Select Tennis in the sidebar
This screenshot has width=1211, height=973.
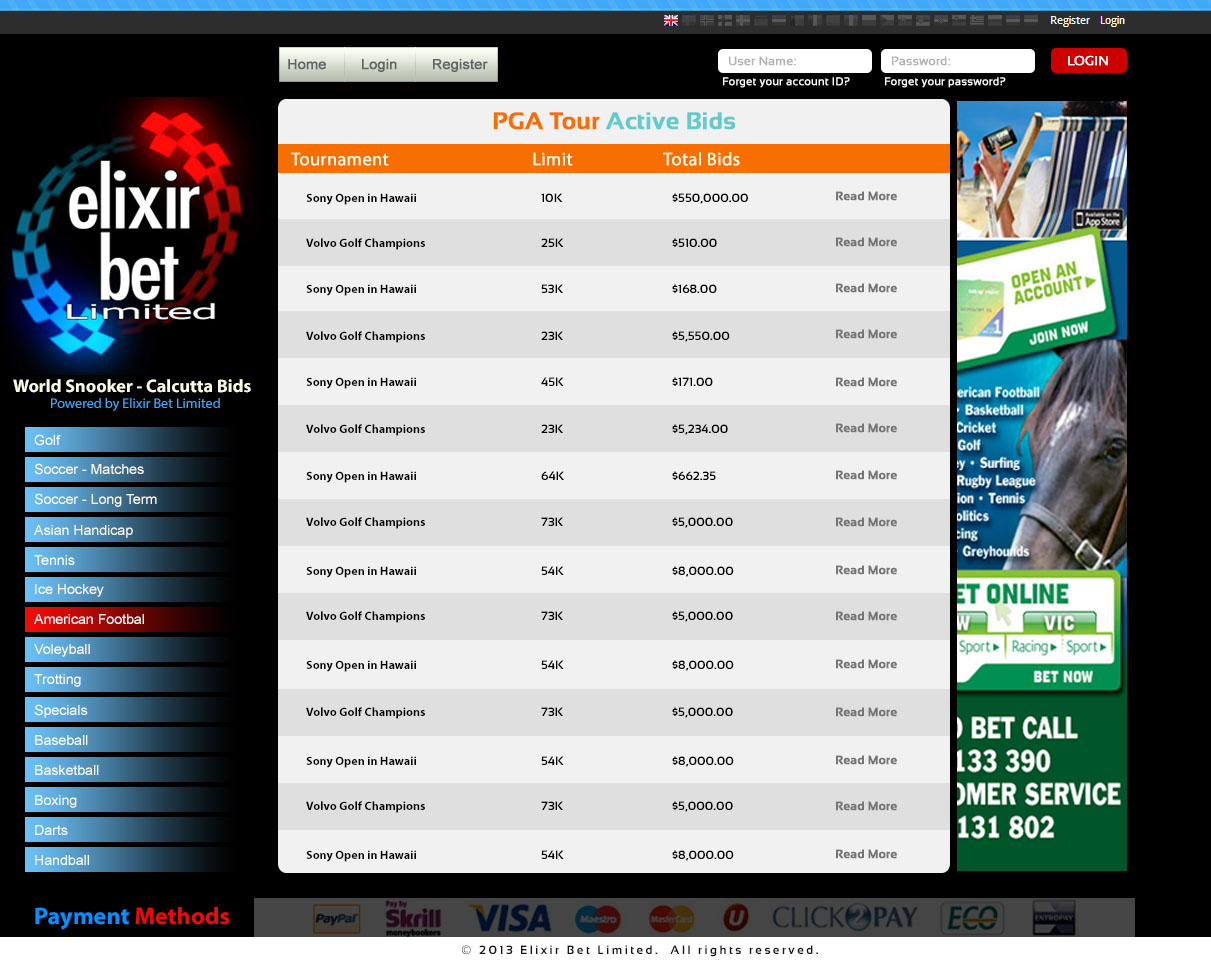pyautogui.click(x=129, y=560)
